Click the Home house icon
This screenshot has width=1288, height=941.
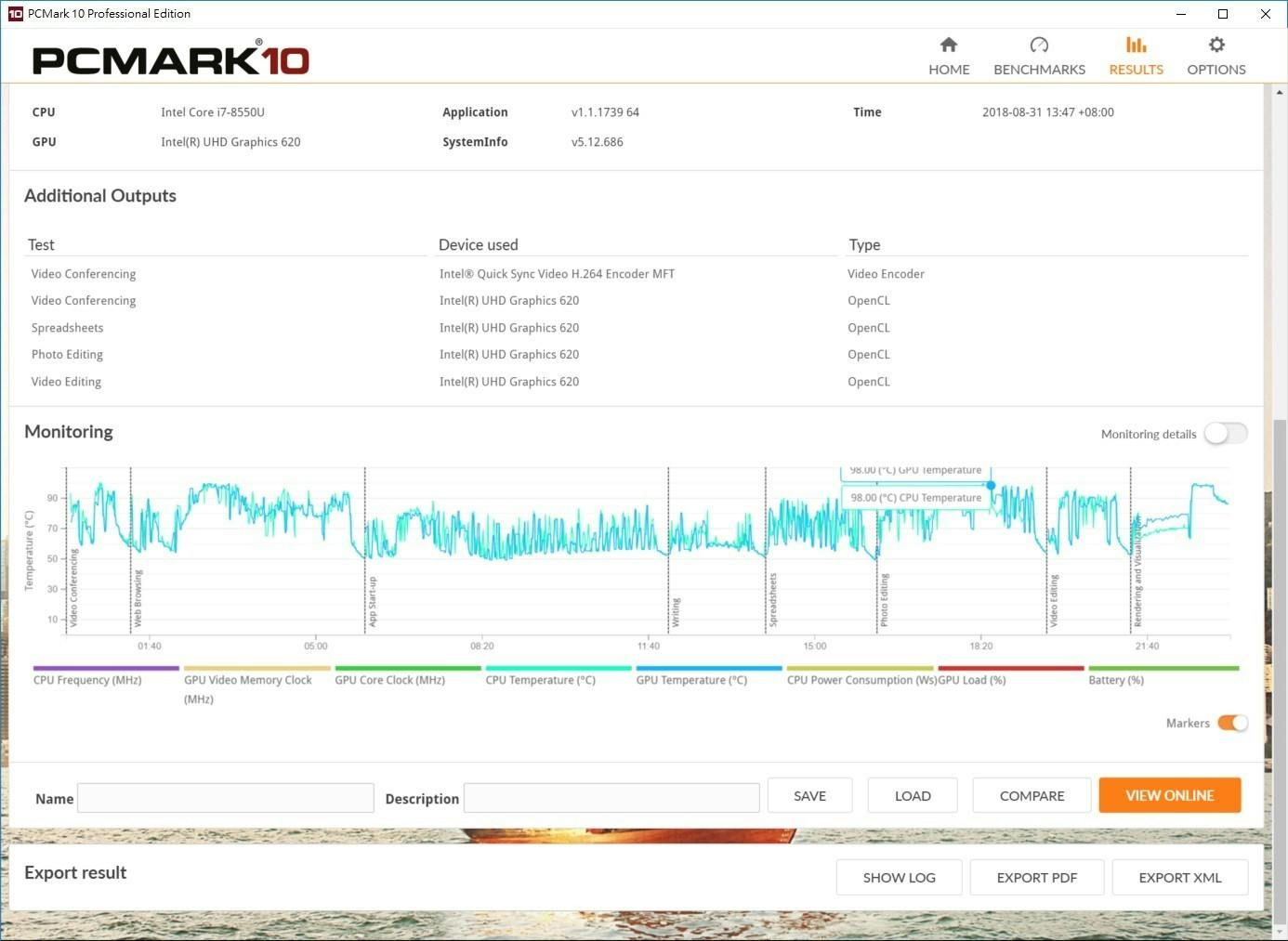[x=948, y=46]
